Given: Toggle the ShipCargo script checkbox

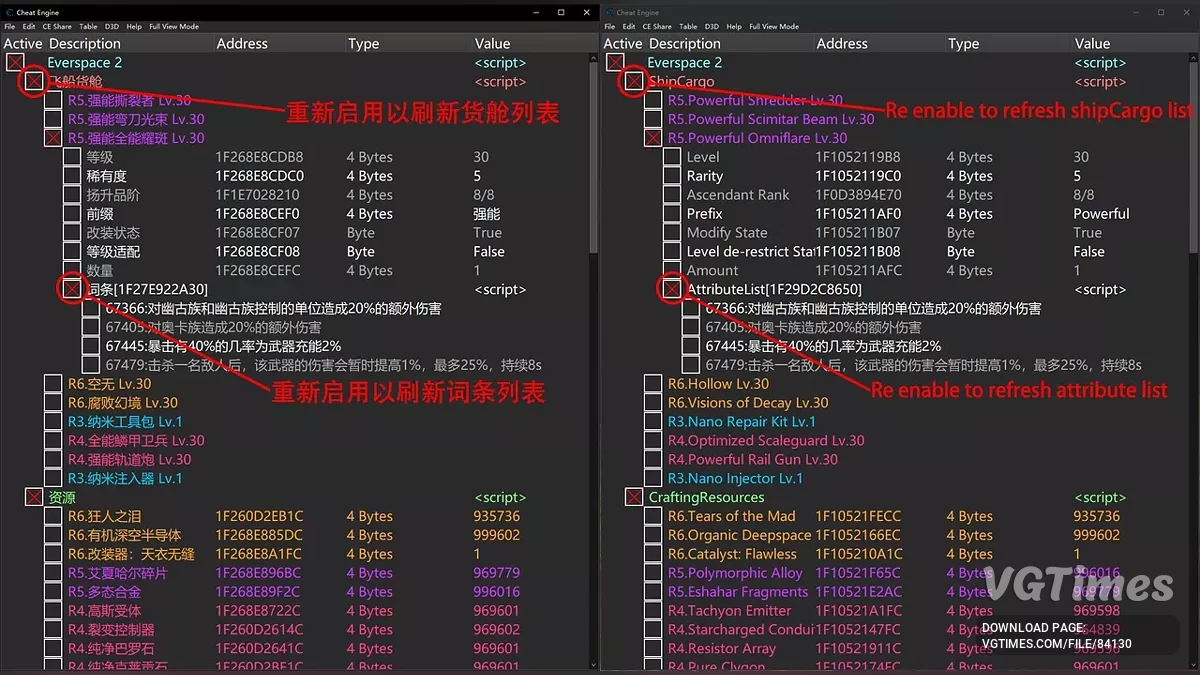Looking at the screenshot, I should click(x=634, y=82).
